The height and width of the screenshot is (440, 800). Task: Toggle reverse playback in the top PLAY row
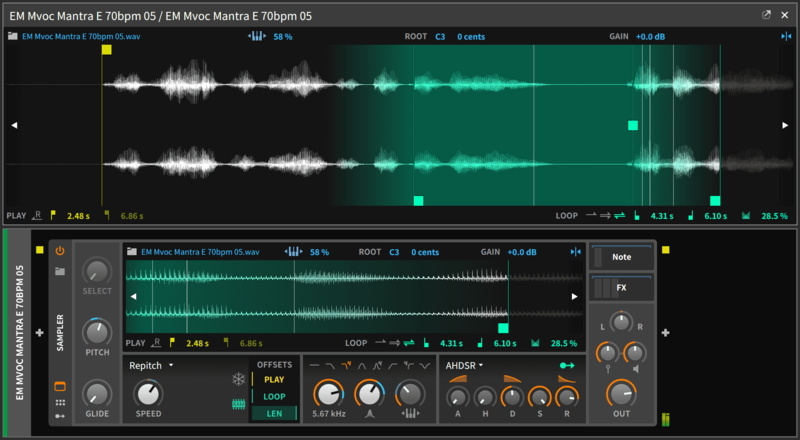coord(37,215)
